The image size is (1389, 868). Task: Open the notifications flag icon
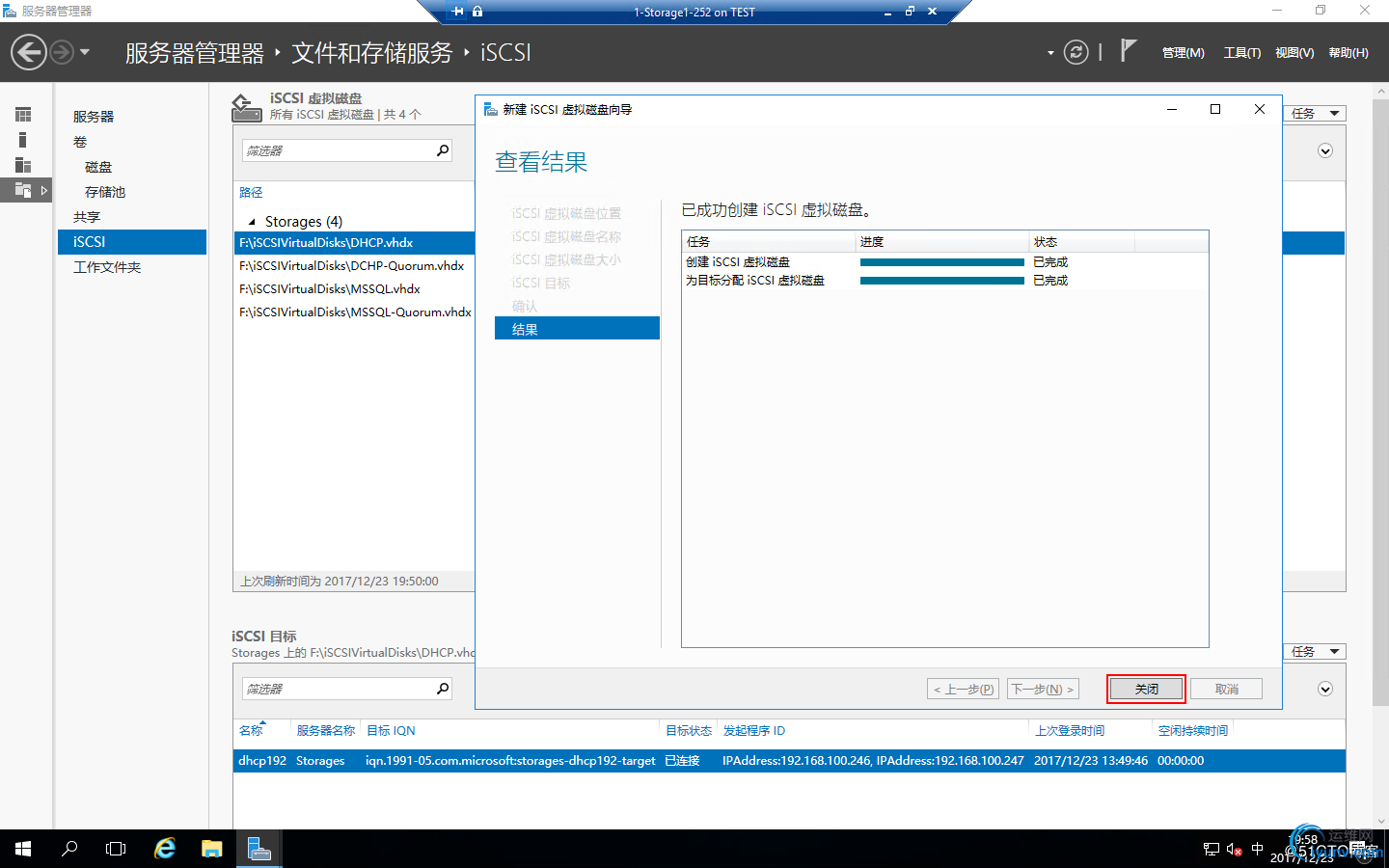(1128, 50)
